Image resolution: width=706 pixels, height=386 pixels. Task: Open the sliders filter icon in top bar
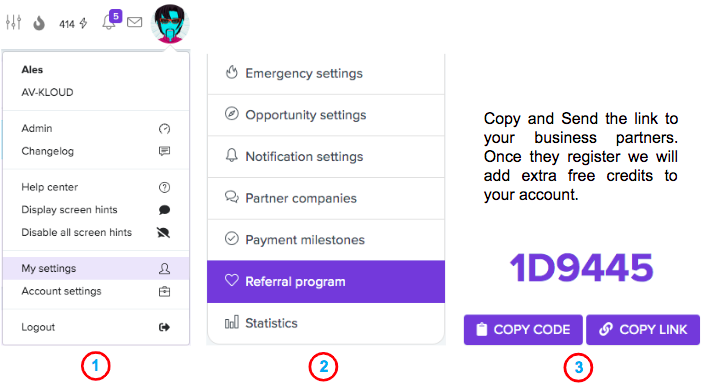[x=14, y=22]
